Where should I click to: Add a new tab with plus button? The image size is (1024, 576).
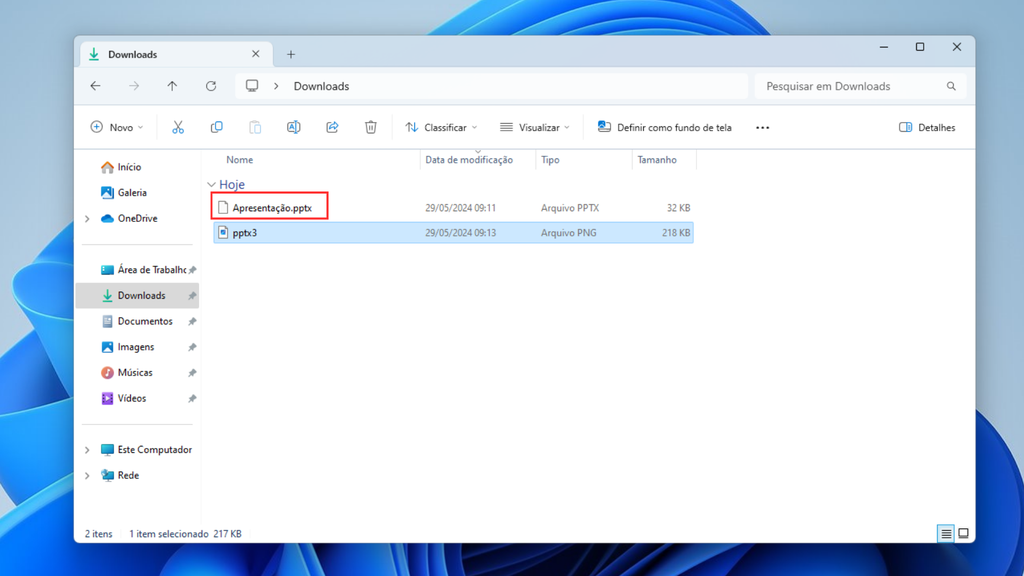pos(291,54)
